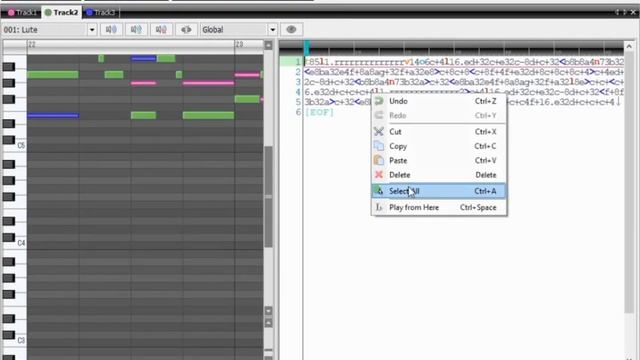This screenshot has height=360, width=640.
Task: Switch to the Track1 tab
Action: [22, 13]
